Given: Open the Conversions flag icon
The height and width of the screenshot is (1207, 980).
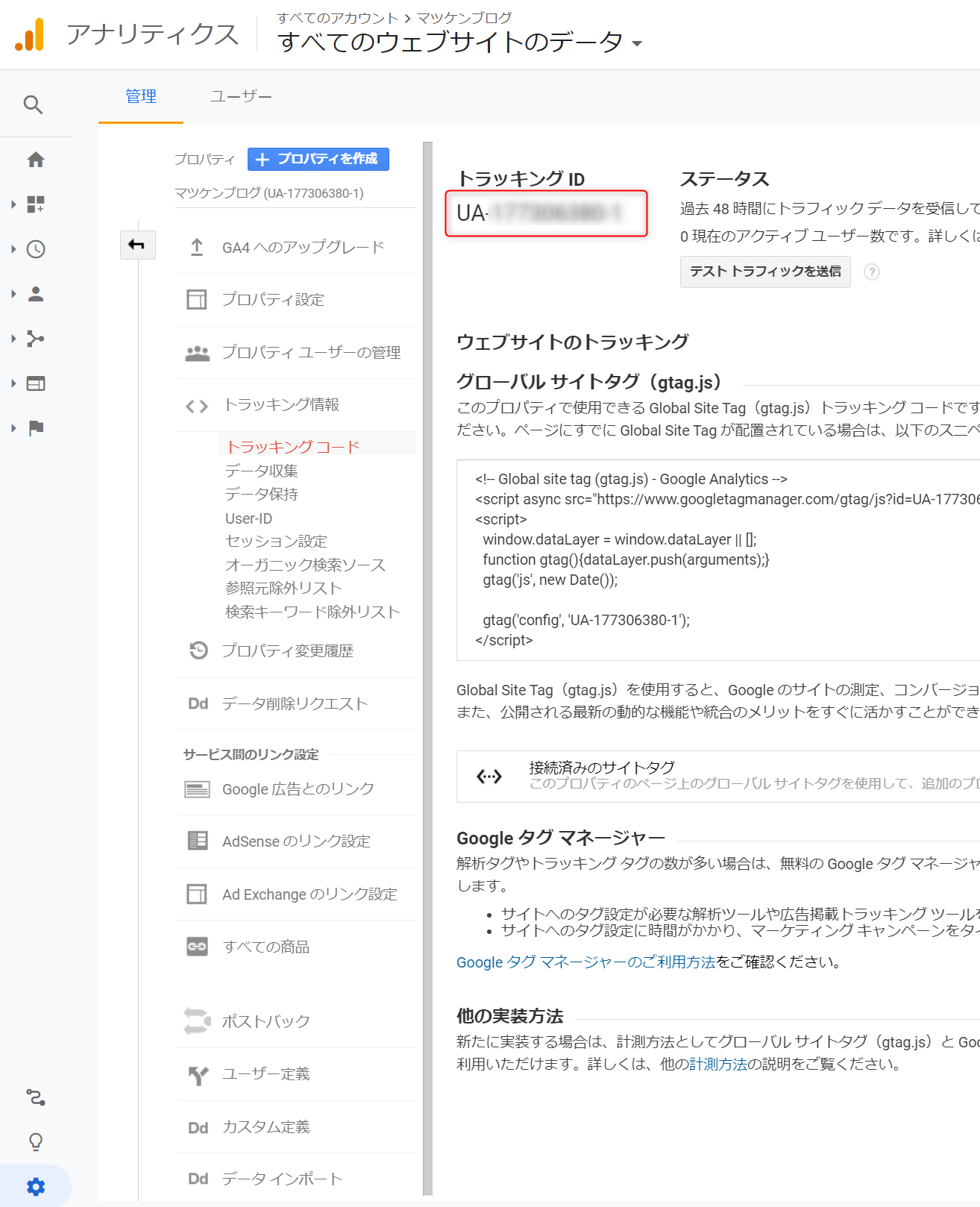Looking at the screenshot, I should point(36,428).
